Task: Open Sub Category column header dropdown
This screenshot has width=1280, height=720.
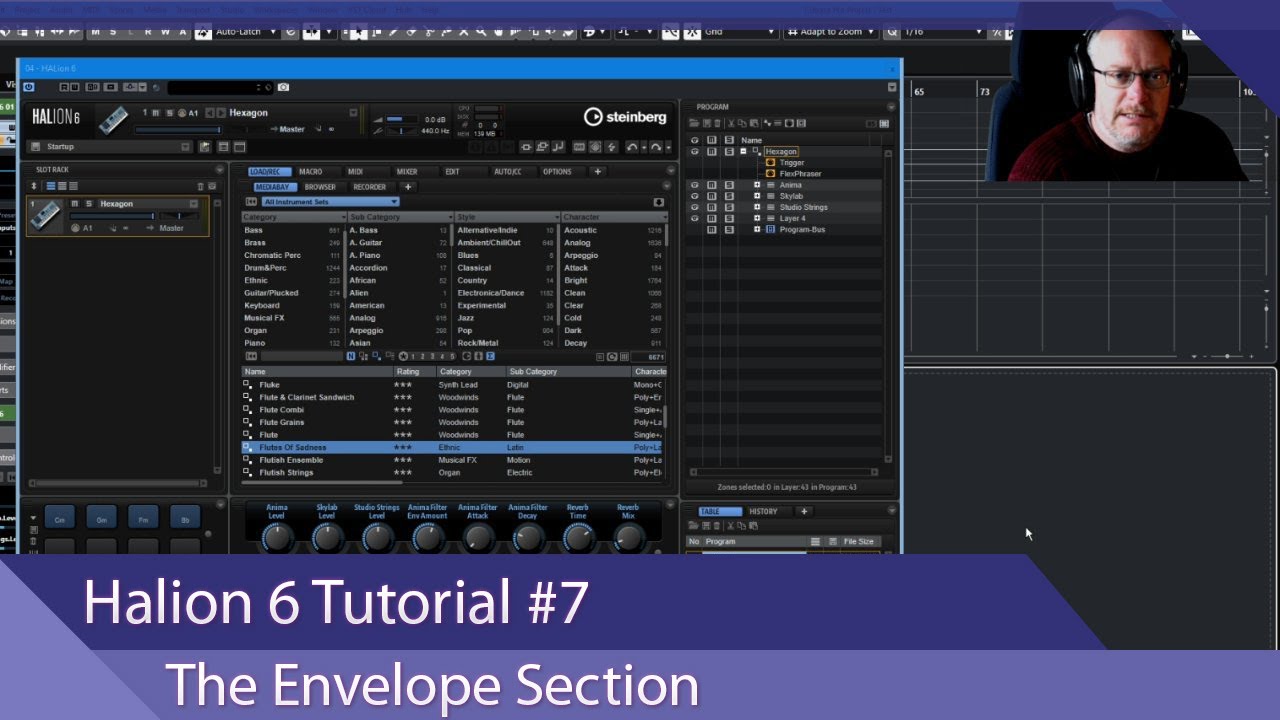Action: point(450,217)
